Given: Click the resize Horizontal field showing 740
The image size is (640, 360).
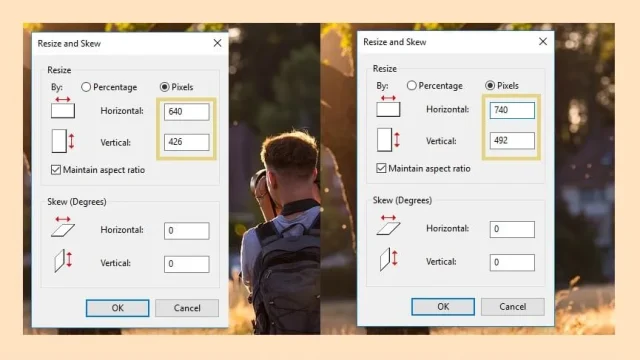Looking at the screenshot, I should pos(512,110).
